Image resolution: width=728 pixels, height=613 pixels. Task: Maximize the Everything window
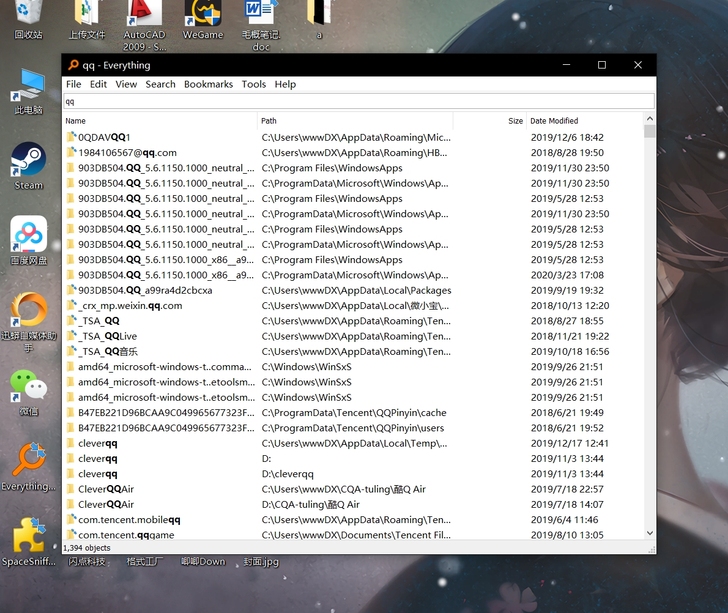coord(602,65)
